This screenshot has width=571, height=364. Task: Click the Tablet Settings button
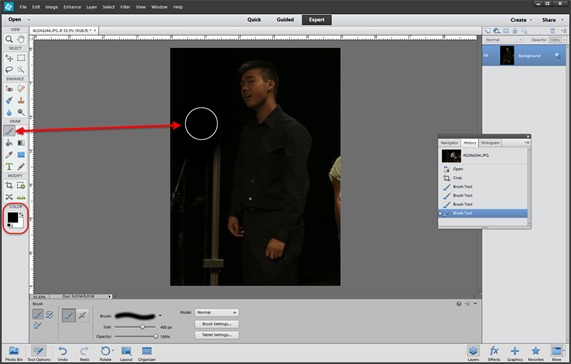pos(217,335)
